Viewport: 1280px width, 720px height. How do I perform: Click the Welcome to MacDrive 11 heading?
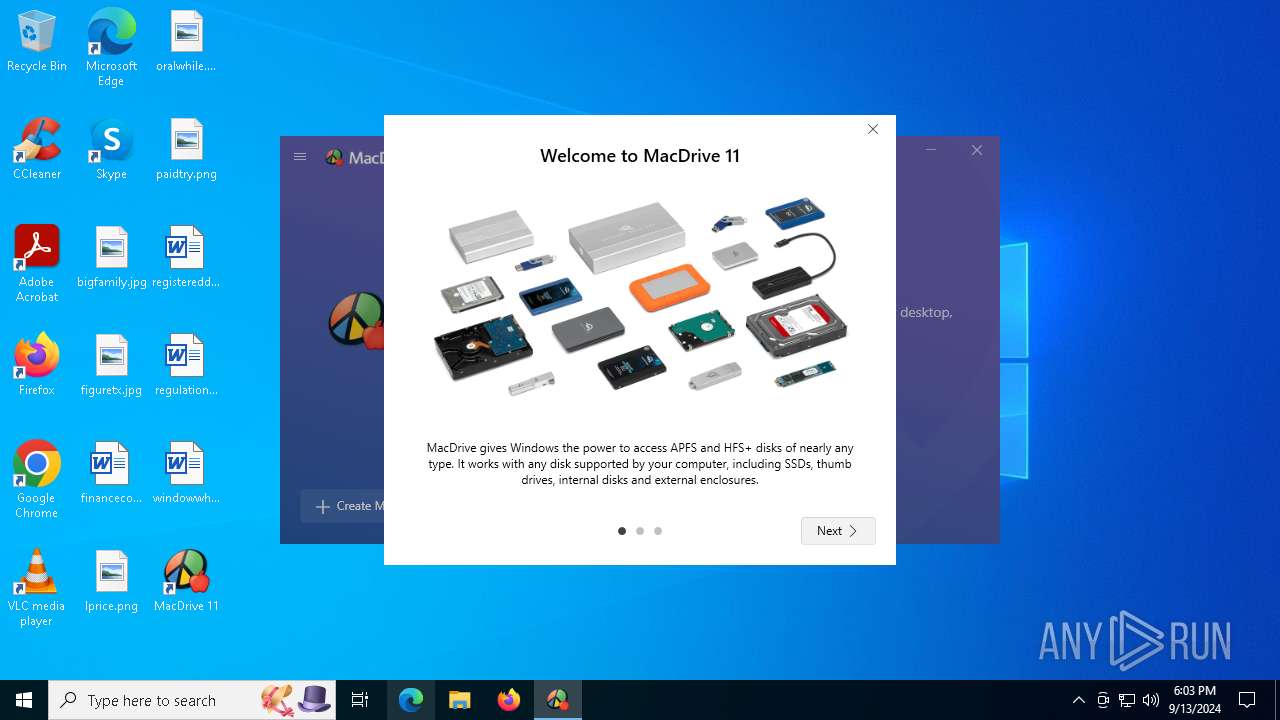(640, 156)
